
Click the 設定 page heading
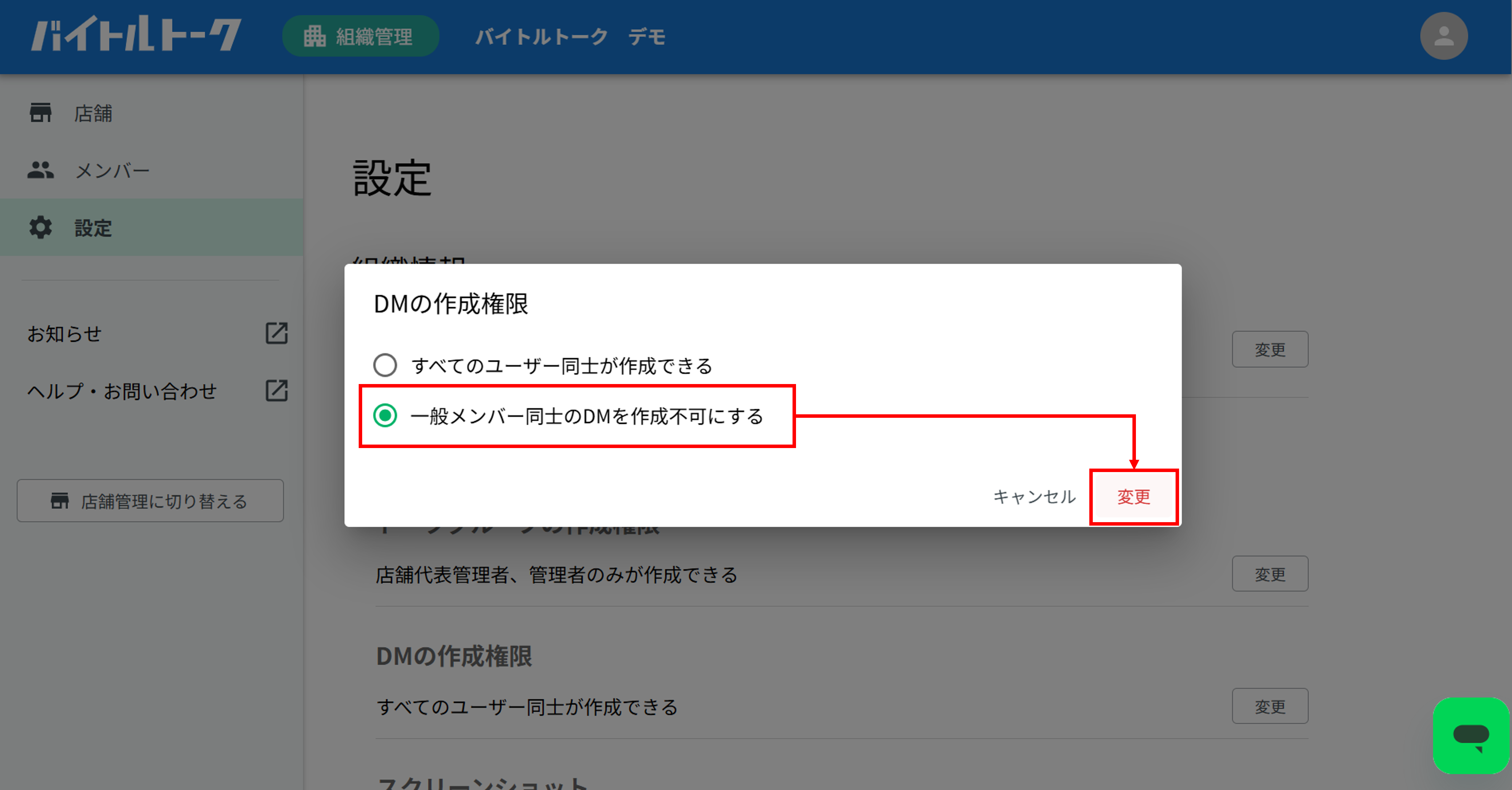(392, 178)
